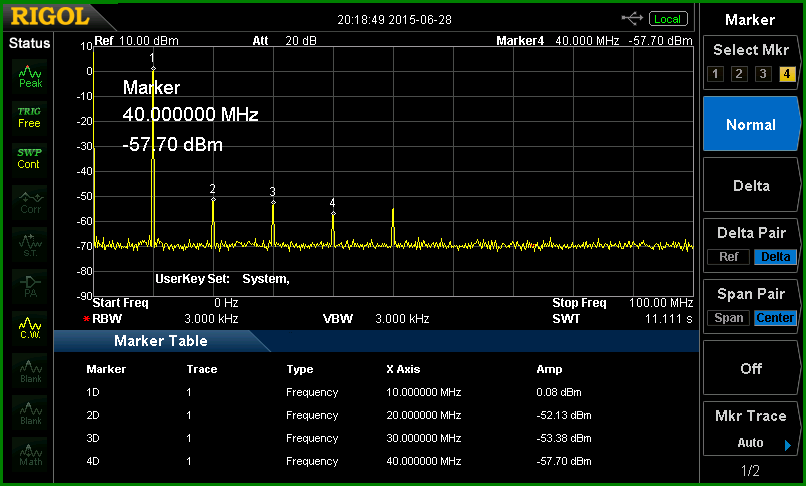Click the PA preamplifier status icon
The width and height of the screenshot is (806, 486).
tap(30, 286)
